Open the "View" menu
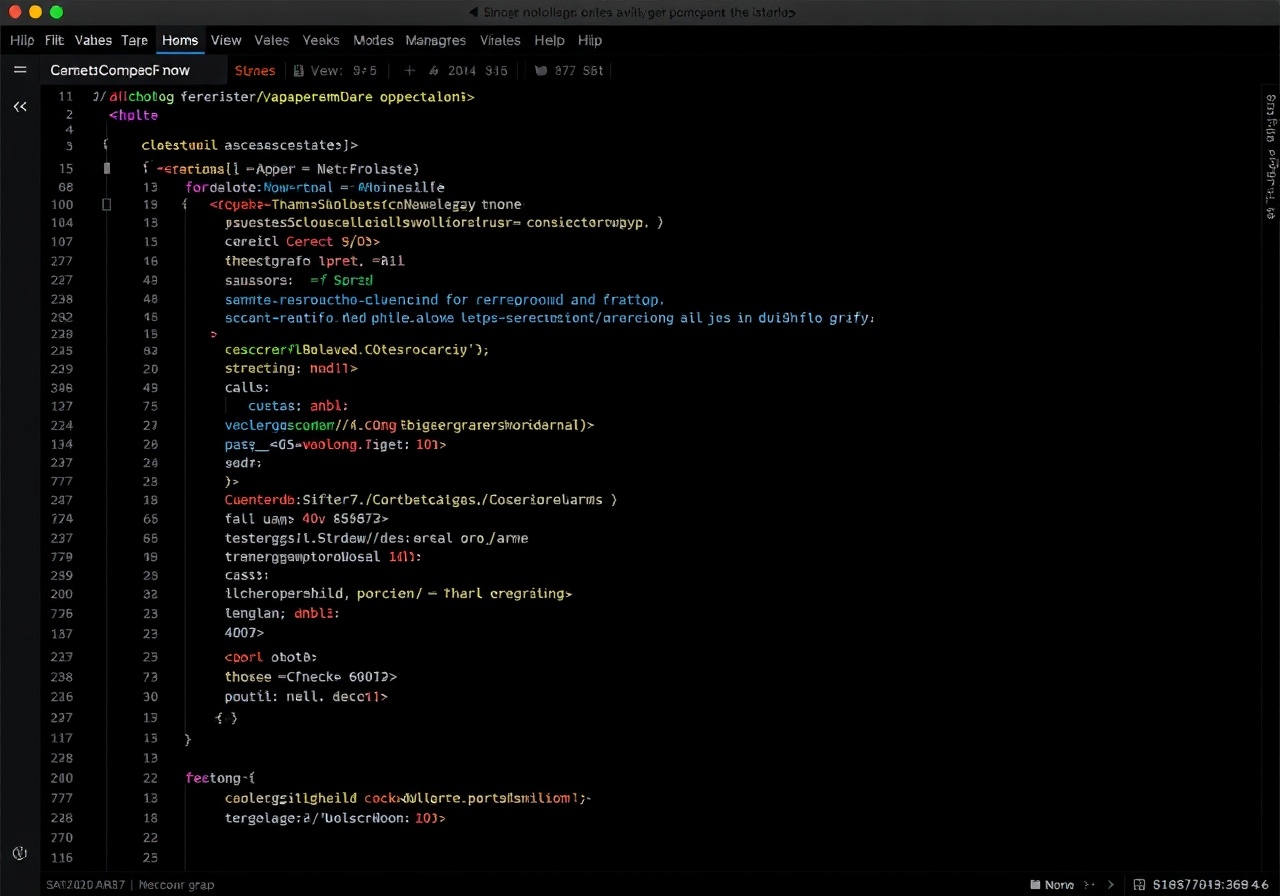This screenshot has width=1280, height=896. 226,41
